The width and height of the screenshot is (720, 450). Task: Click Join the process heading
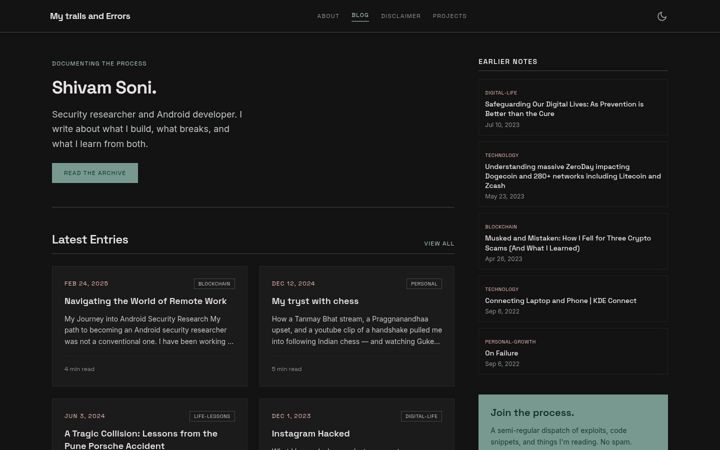[532, 413]
